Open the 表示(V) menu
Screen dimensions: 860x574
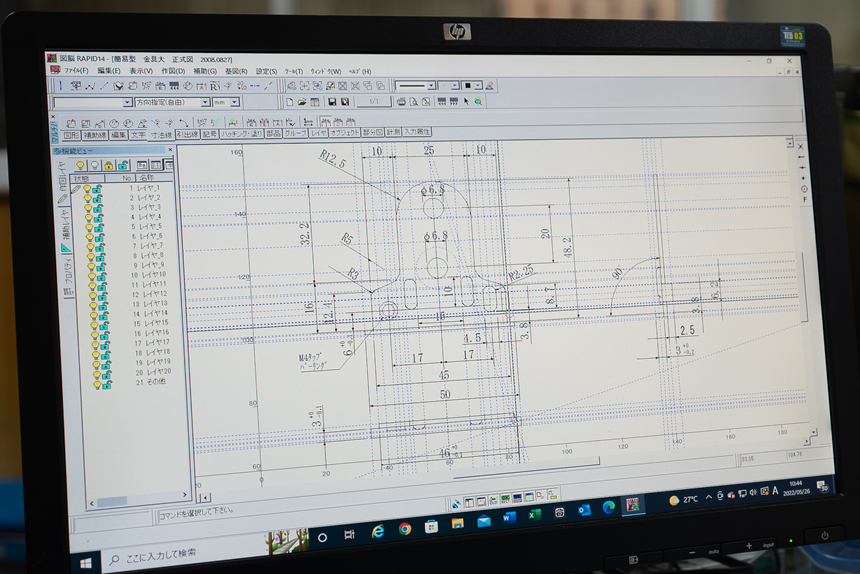(x=141, y=71)
